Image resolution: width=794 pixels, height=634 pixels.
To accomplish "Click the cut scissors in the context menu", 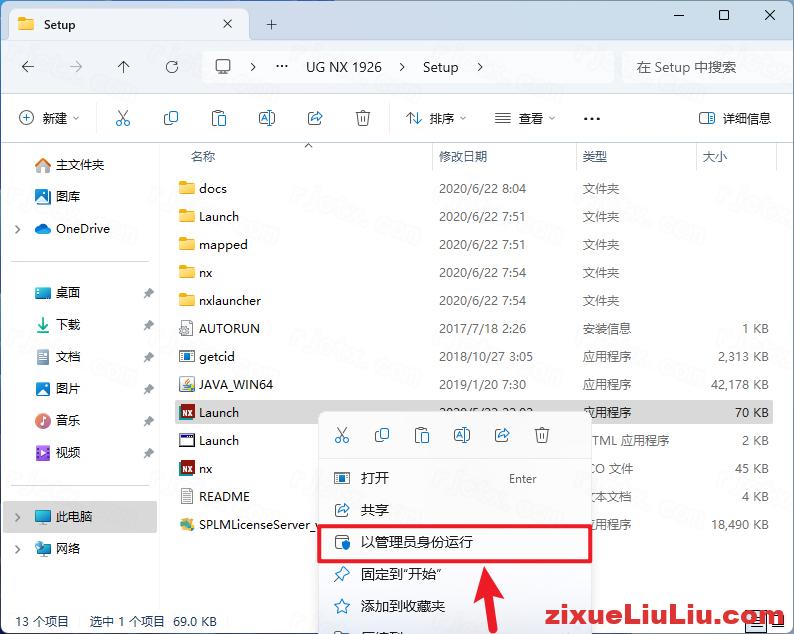I will 342,435.
